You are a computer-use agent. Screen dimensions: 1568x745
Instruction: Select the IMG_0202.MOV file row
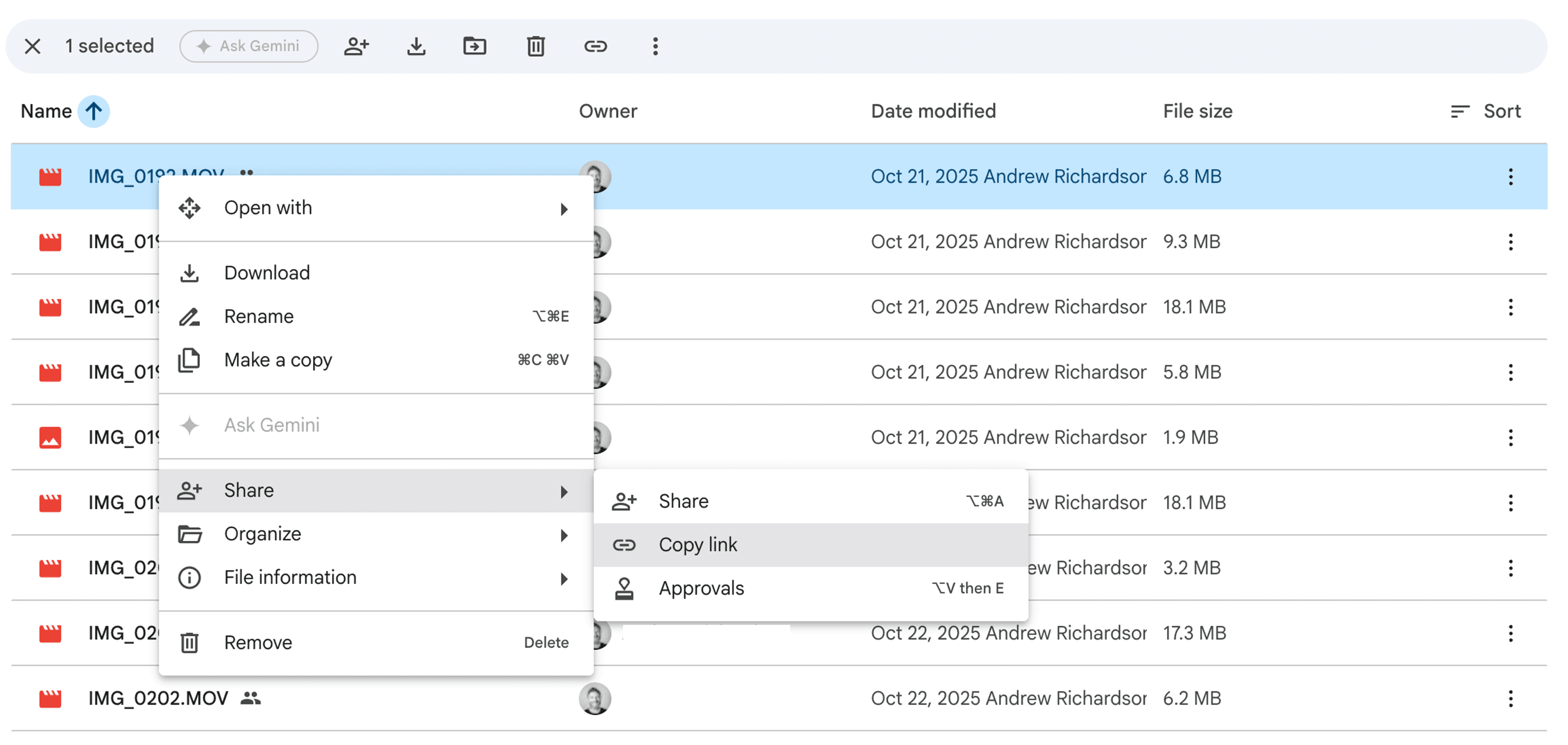click(779, 699)
